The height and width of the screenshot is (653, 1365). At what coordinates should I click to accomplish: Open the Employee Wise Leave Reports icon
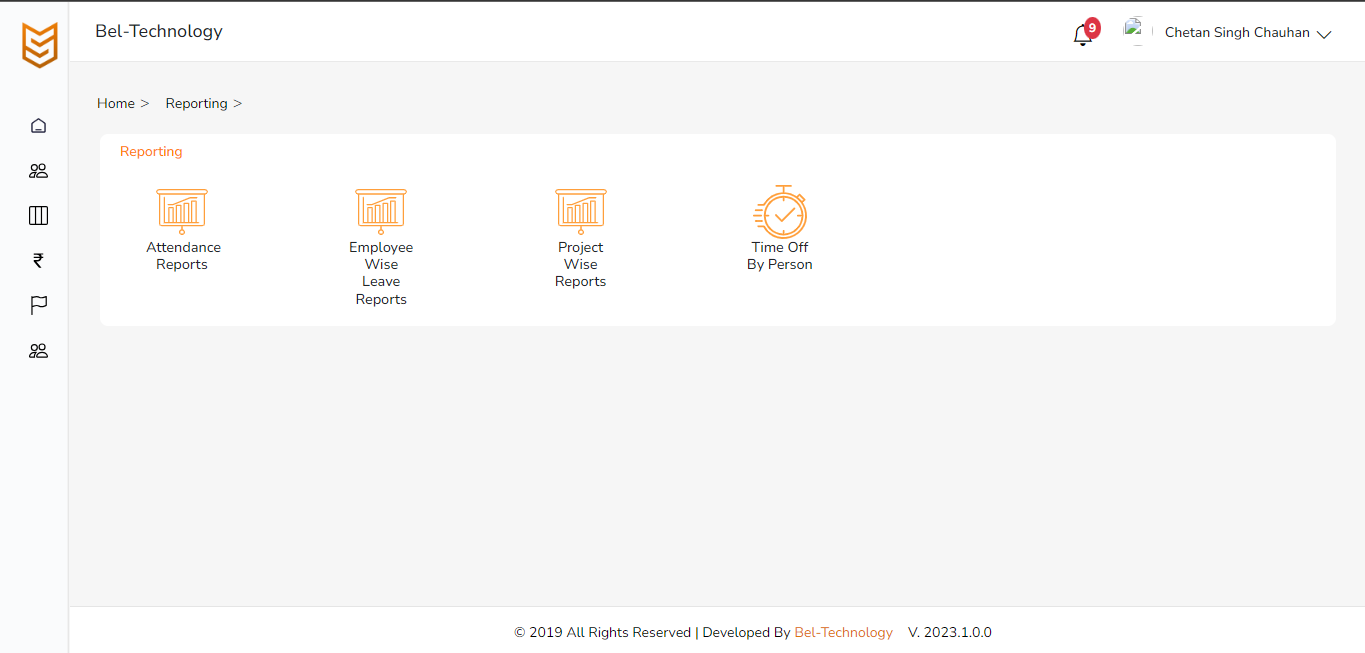tap(381, 211)
